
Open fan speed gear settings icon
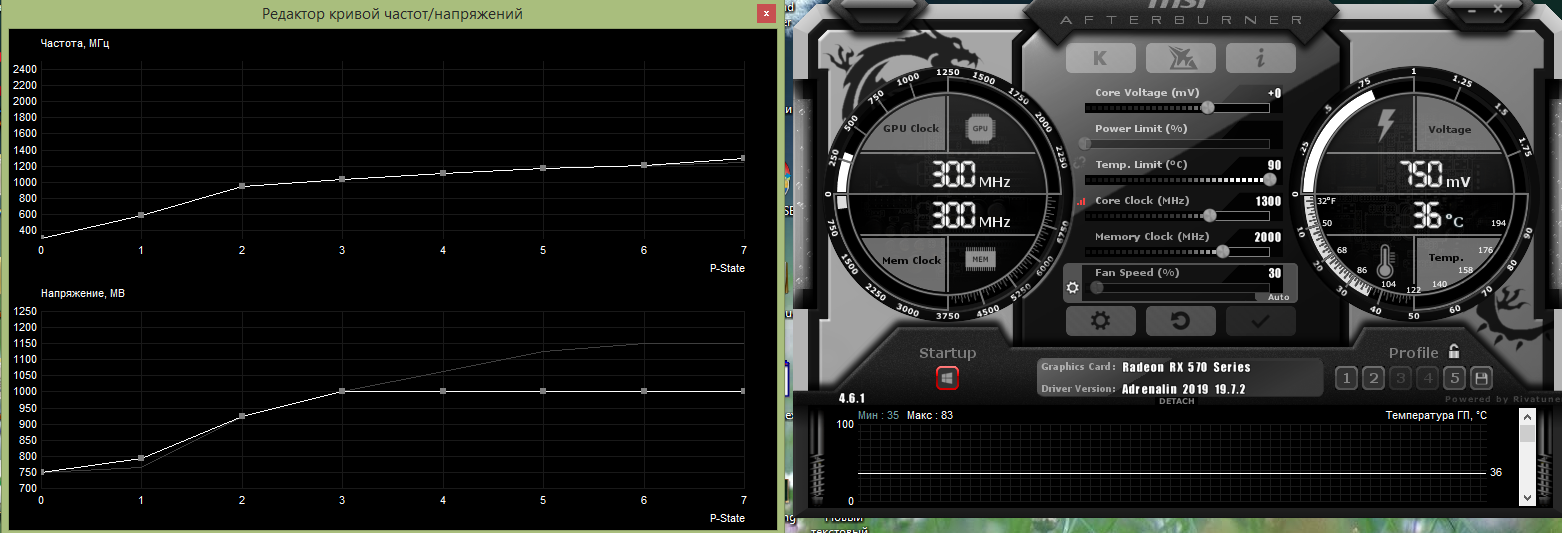[1073, 288]
